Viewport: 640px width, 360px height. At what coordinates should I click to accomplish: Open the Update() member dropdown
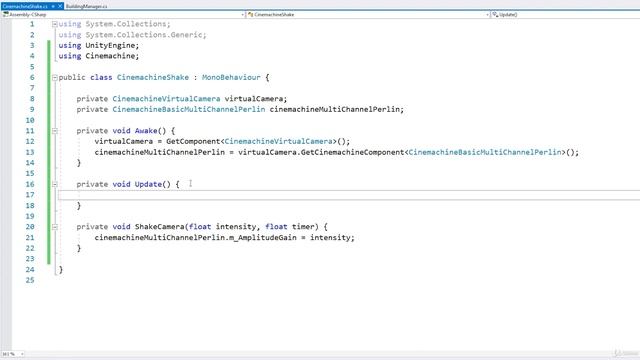coord(565,15)
